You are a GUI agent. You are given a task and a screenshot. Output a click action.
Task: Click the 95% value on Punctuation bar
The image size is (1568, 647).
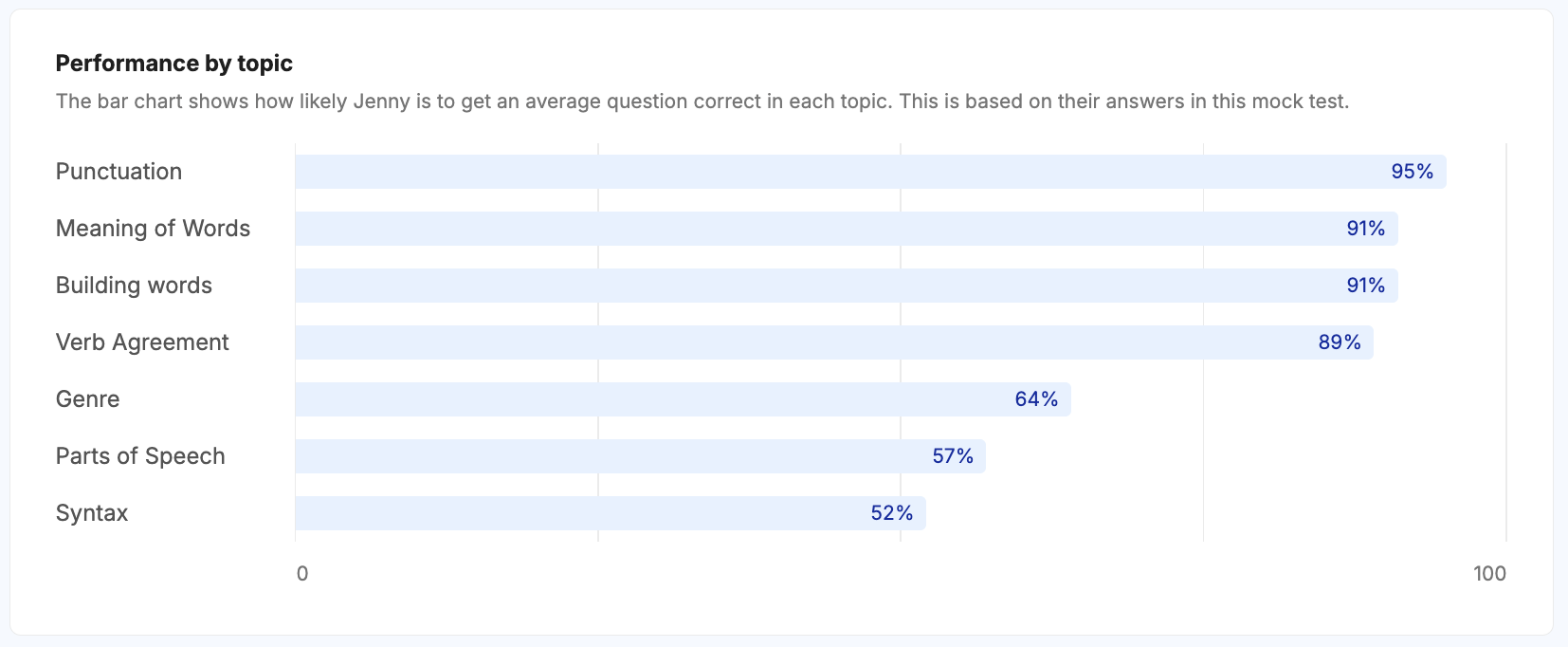coord(1412,172)
